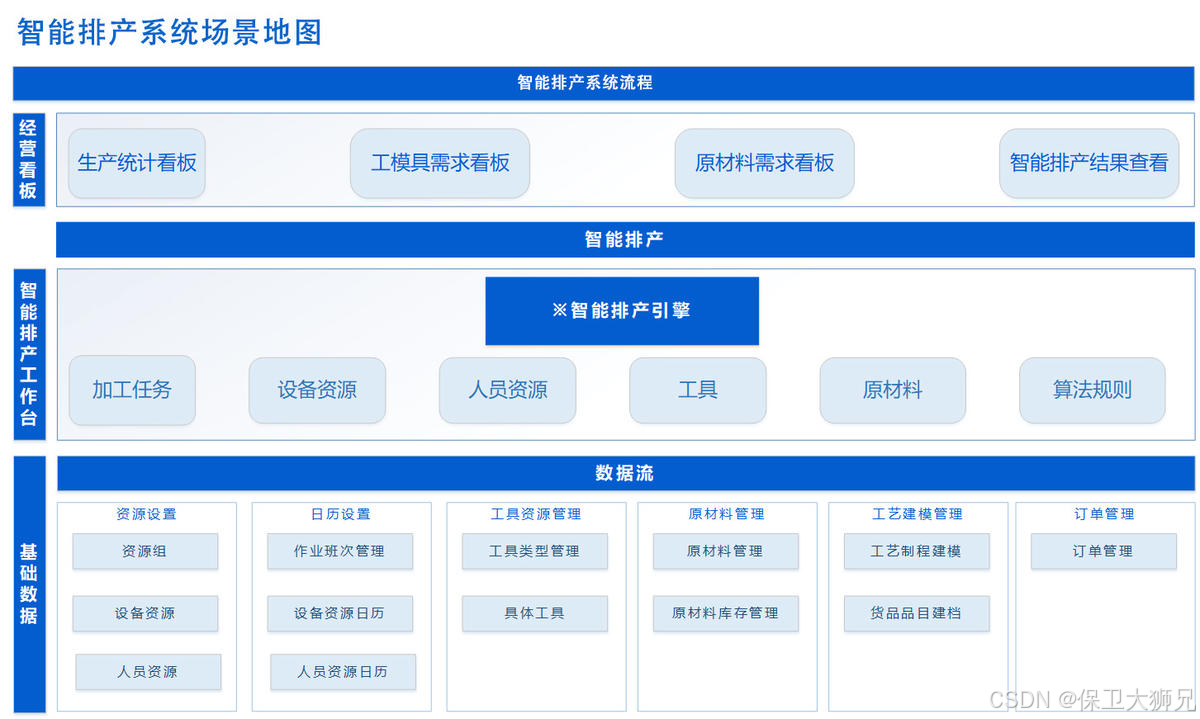Click the 智能排产系统场景地图 title
The image size is (1200, 719).
pyautogui.click(x=170, y=31)
